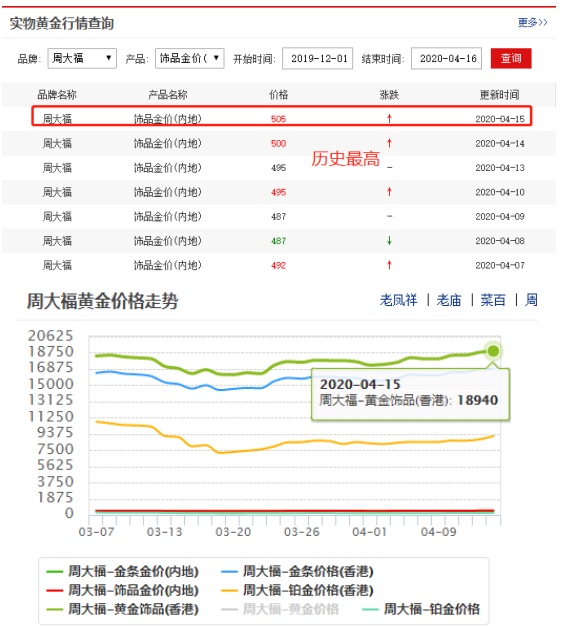Click the 价格 column header

pyautogui.click(x=278, y=95)
